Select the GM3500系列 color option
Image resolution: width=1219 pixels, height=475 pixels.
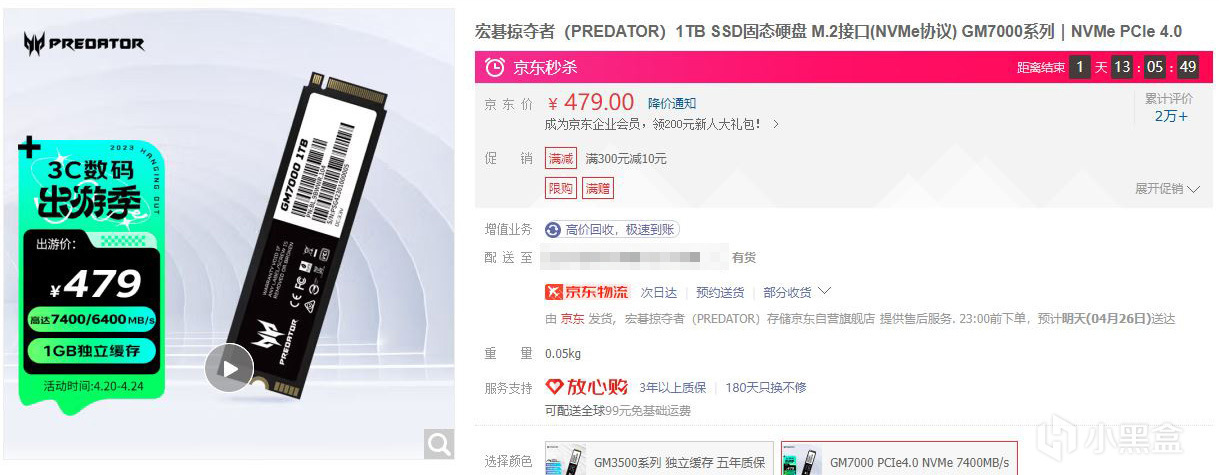(x=659, y=461)
